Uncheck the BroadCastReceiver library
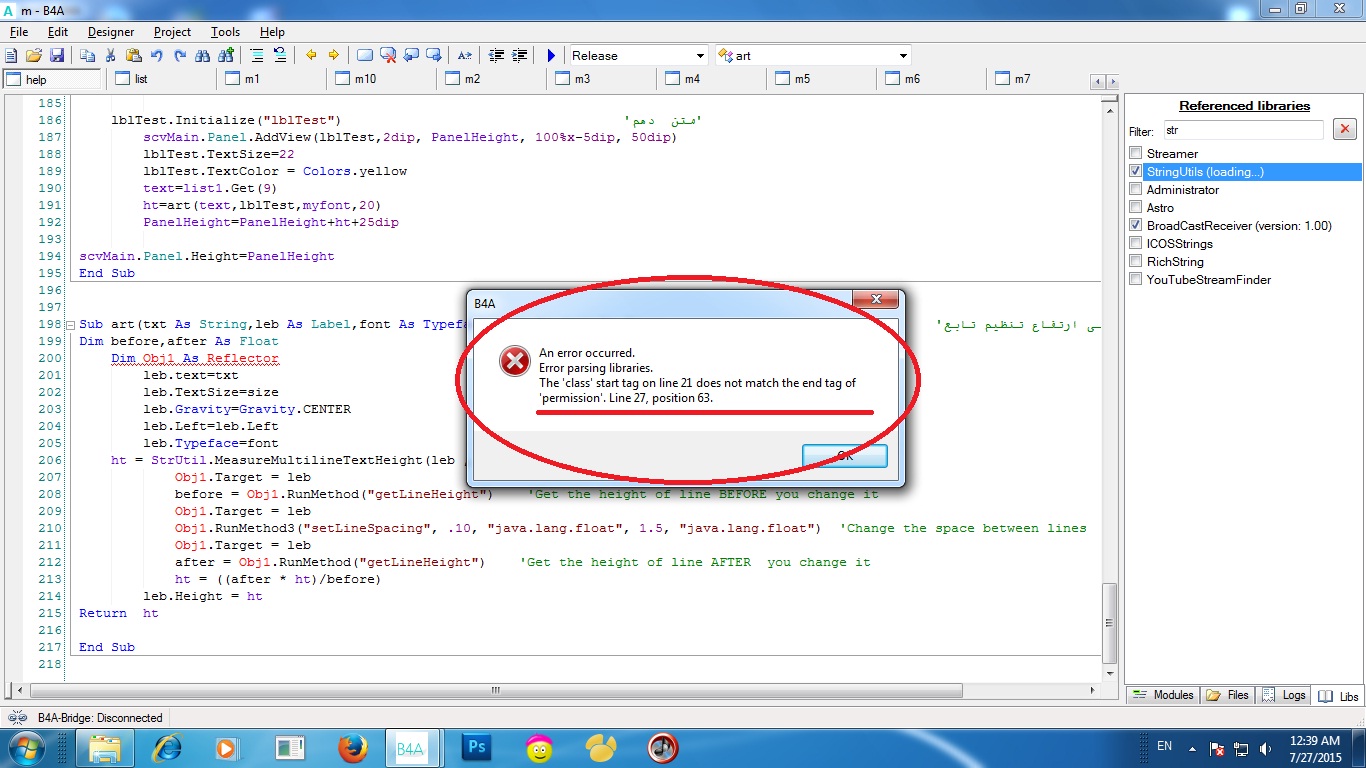Screen dimensions: 1366x768 (x=1135, y=226)
